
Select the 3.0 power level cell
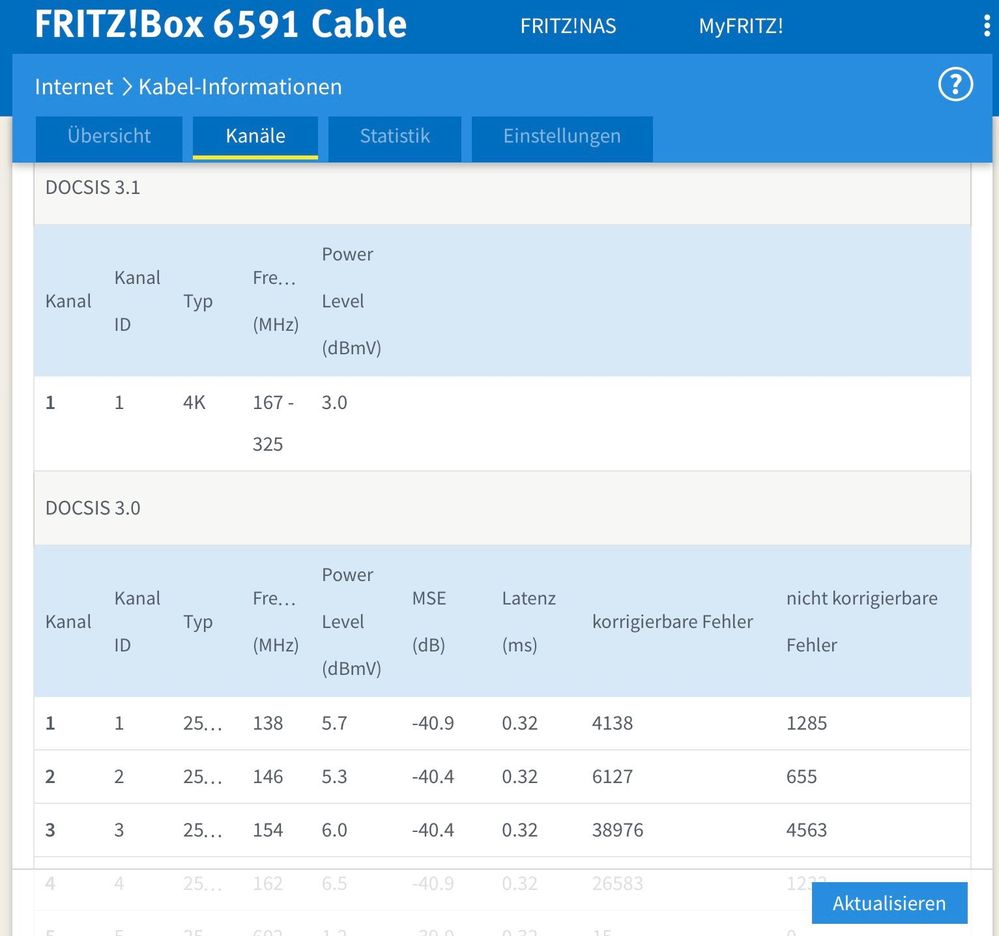[334, 403]
